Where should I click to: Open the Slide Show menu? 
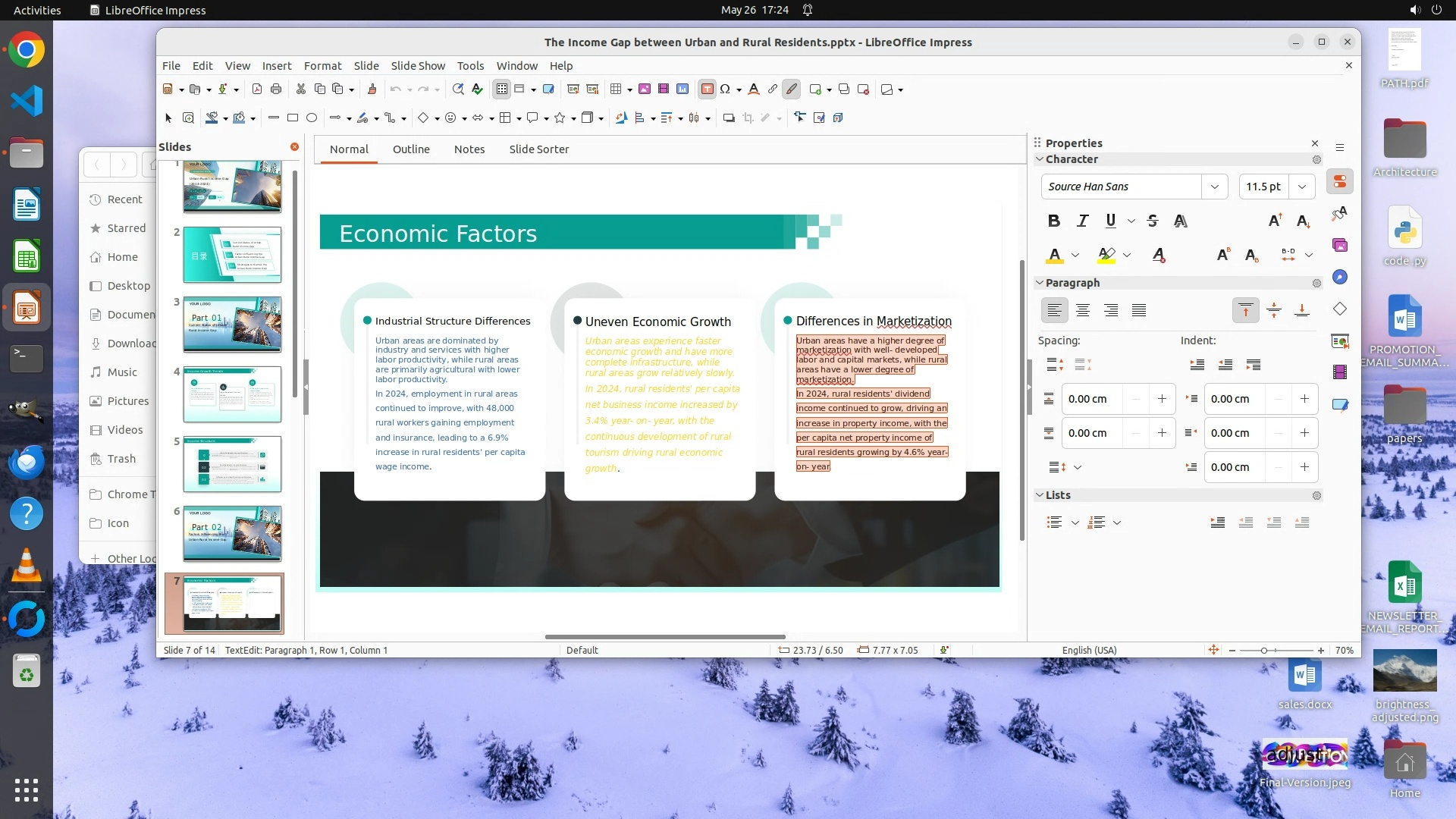pyautogui.click(x=418, y=66)
